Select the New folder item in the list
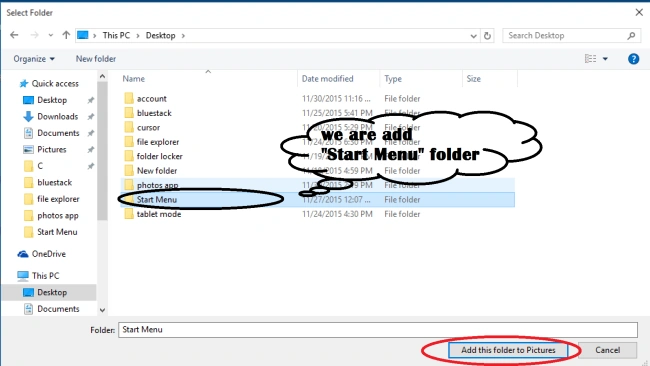 157,171
